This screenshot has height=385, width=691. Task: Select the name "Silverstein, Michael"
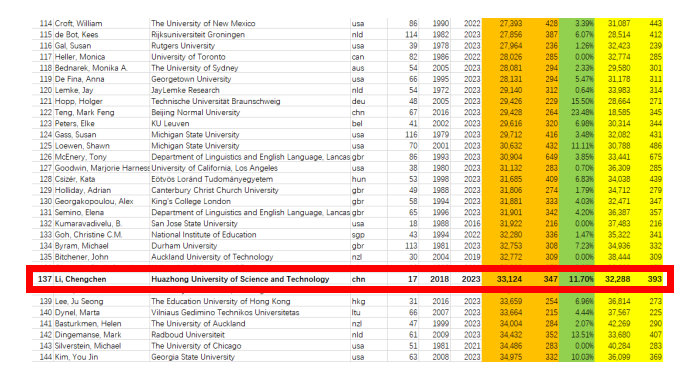[88, 346]
